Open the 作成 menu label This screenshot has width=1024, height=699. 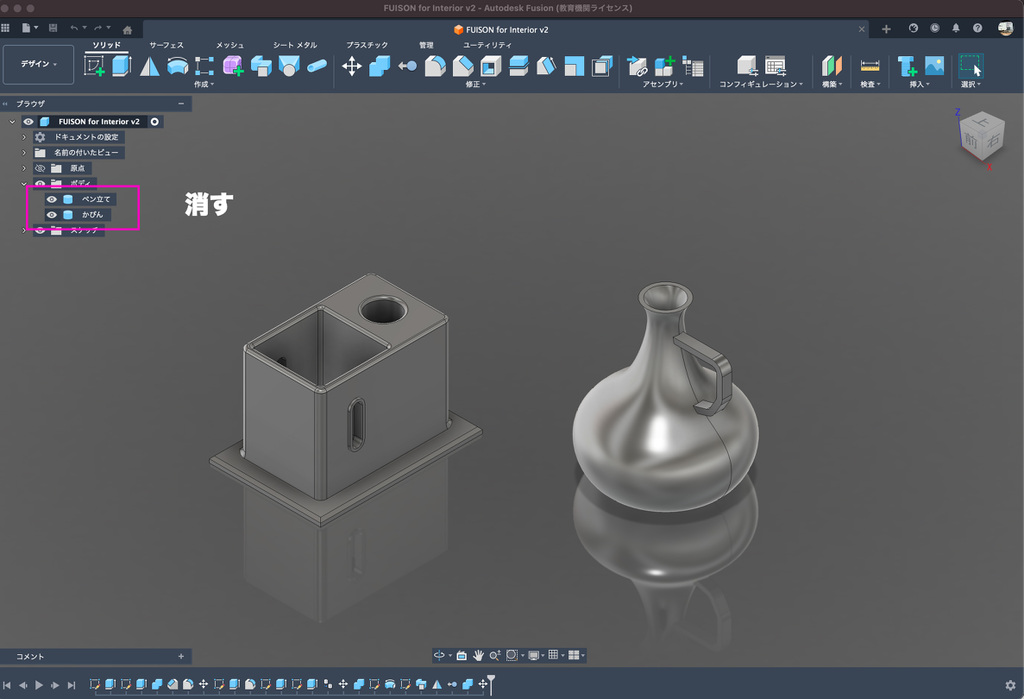(204, 84)
